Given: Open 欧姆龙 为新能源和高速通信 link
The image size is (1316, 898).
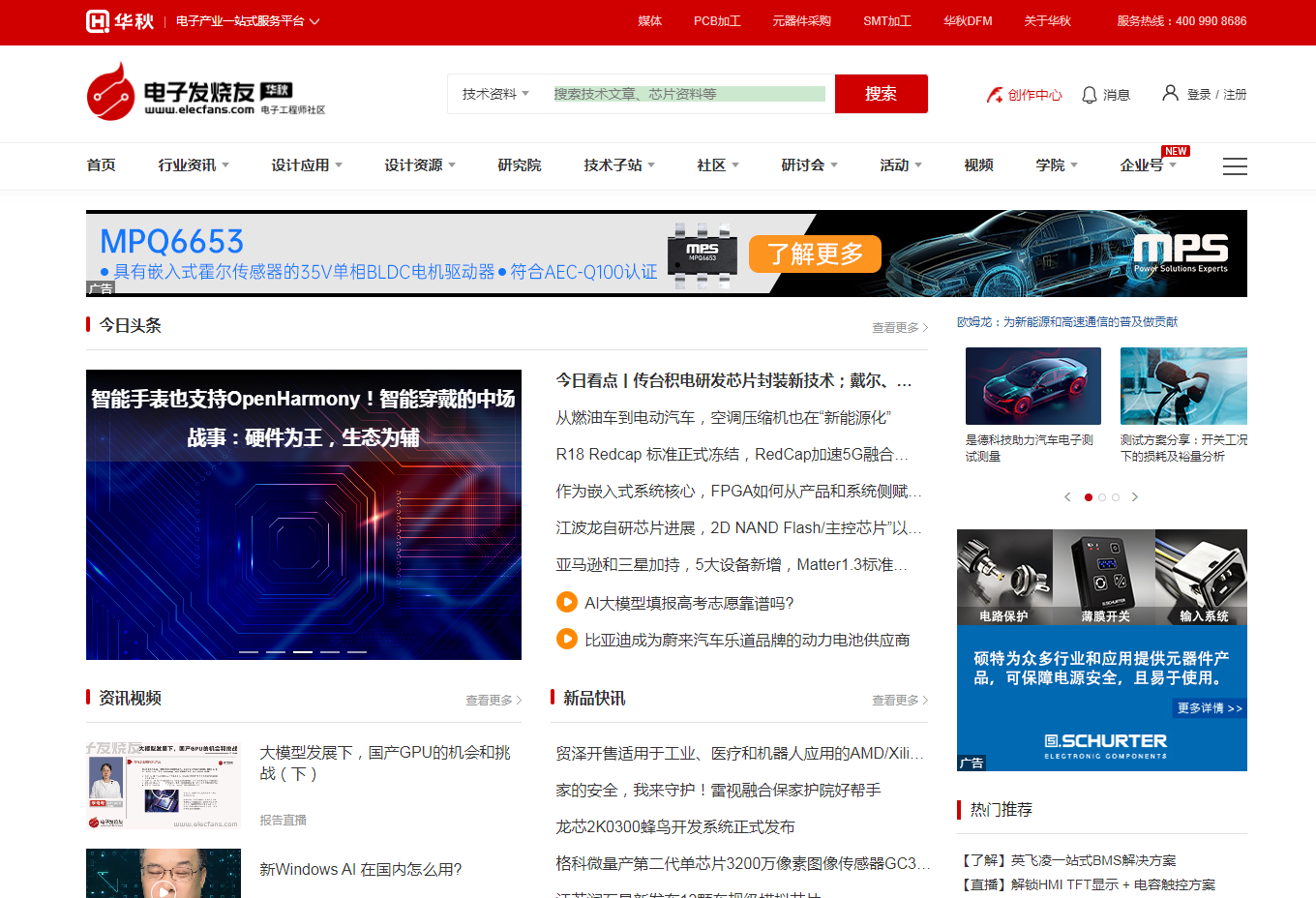Looking at the screenshot, I should (1067, 321).
